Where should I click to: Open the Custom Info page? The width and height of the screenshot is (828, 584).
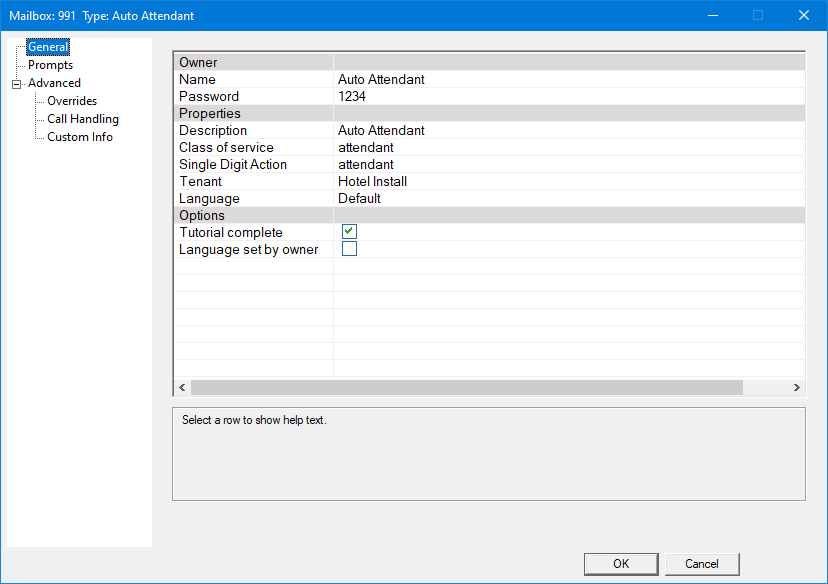(80, 137)
